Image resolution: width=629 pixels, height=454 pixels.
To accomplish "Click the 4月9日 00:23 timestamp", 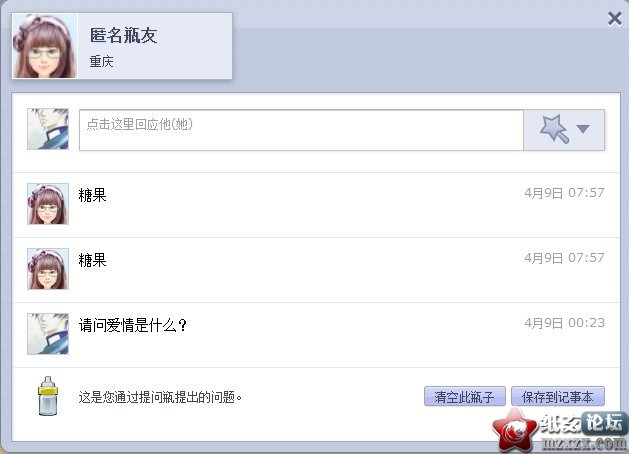I will coord(564,323).
